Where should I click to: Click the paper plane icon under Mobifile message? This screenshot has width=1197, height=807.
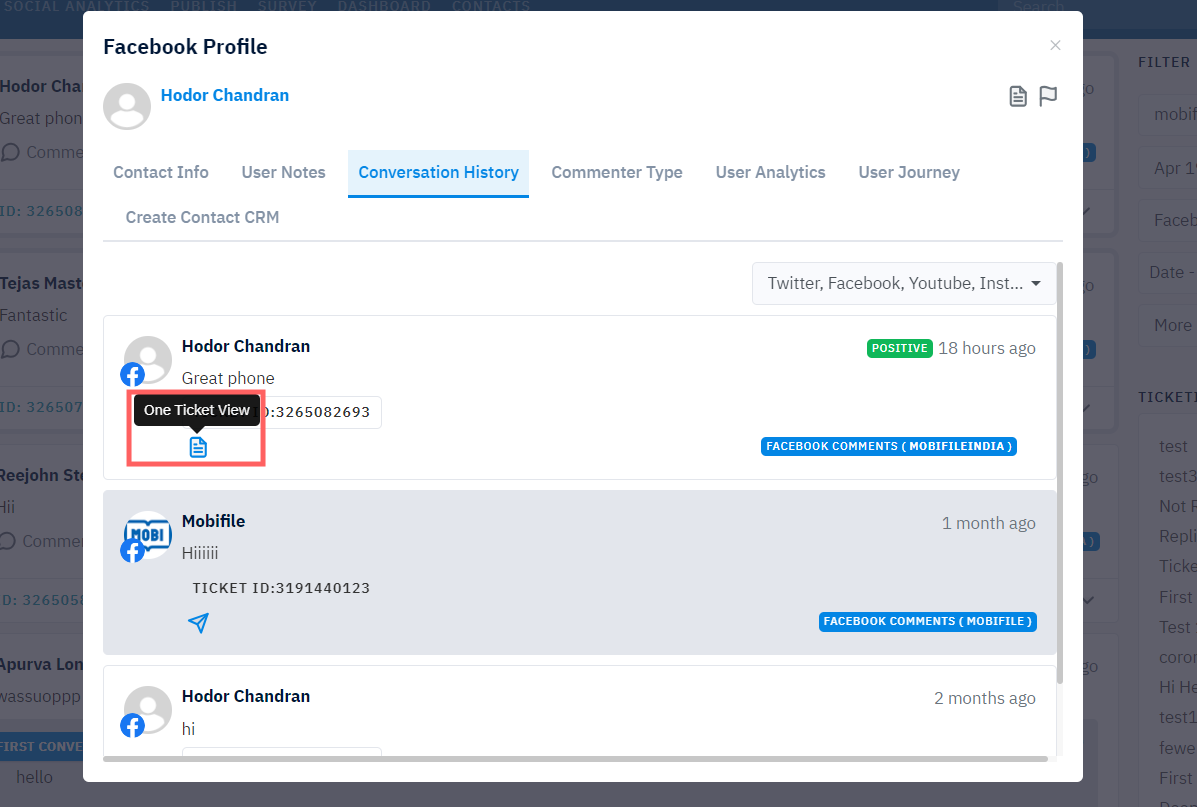(198, 623)
